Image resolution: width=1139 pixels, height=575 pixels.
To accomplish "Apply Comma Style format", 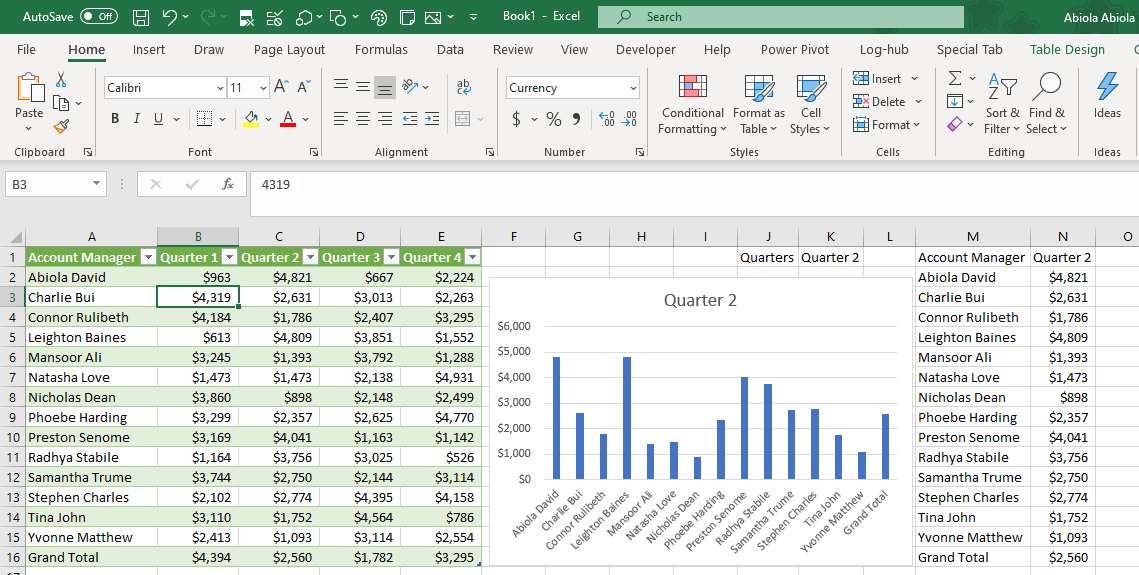I will (576, 119).
